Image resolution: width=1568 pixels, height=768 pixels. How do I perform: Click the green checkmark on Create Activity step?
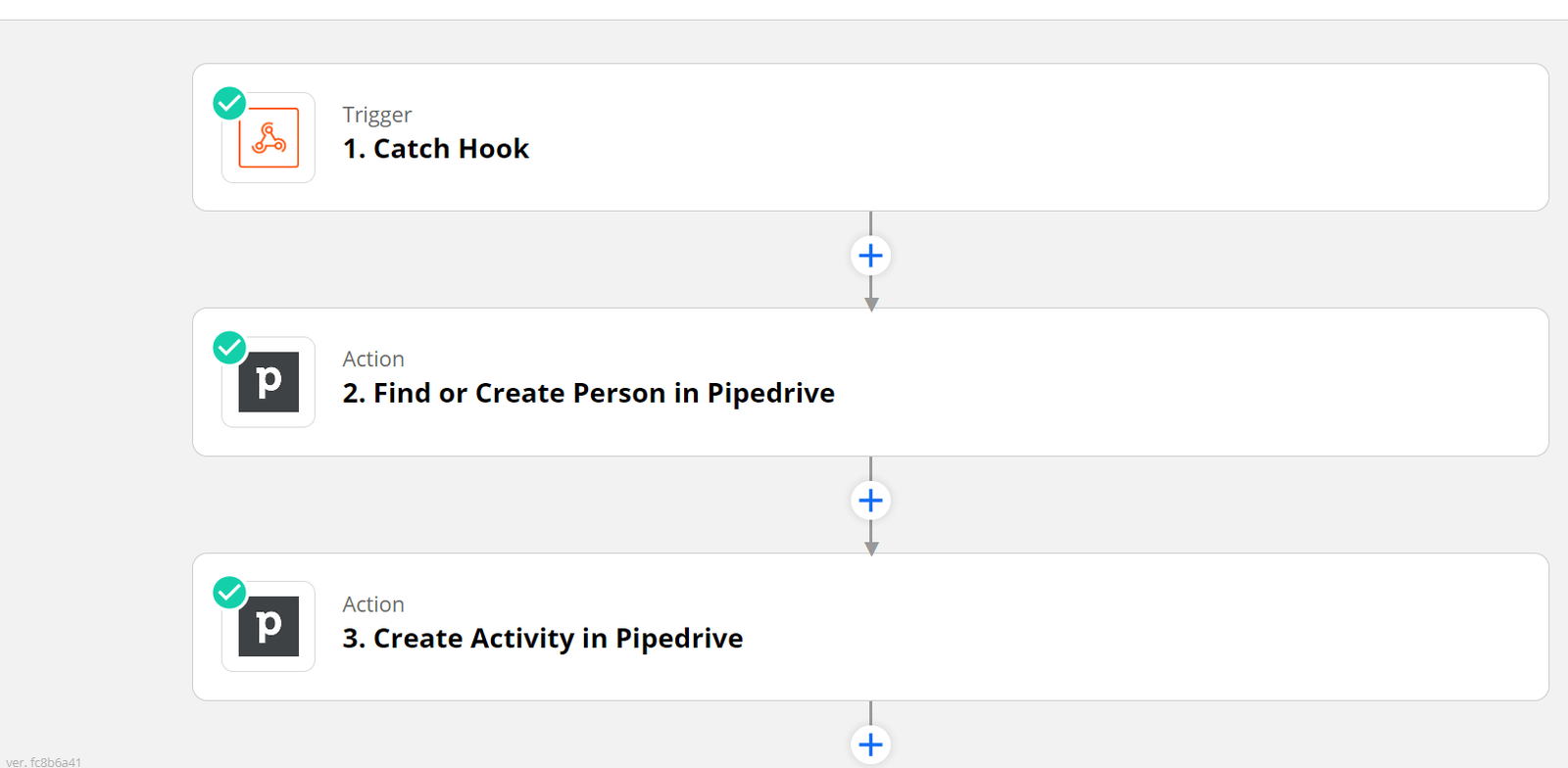click(229, 593)
